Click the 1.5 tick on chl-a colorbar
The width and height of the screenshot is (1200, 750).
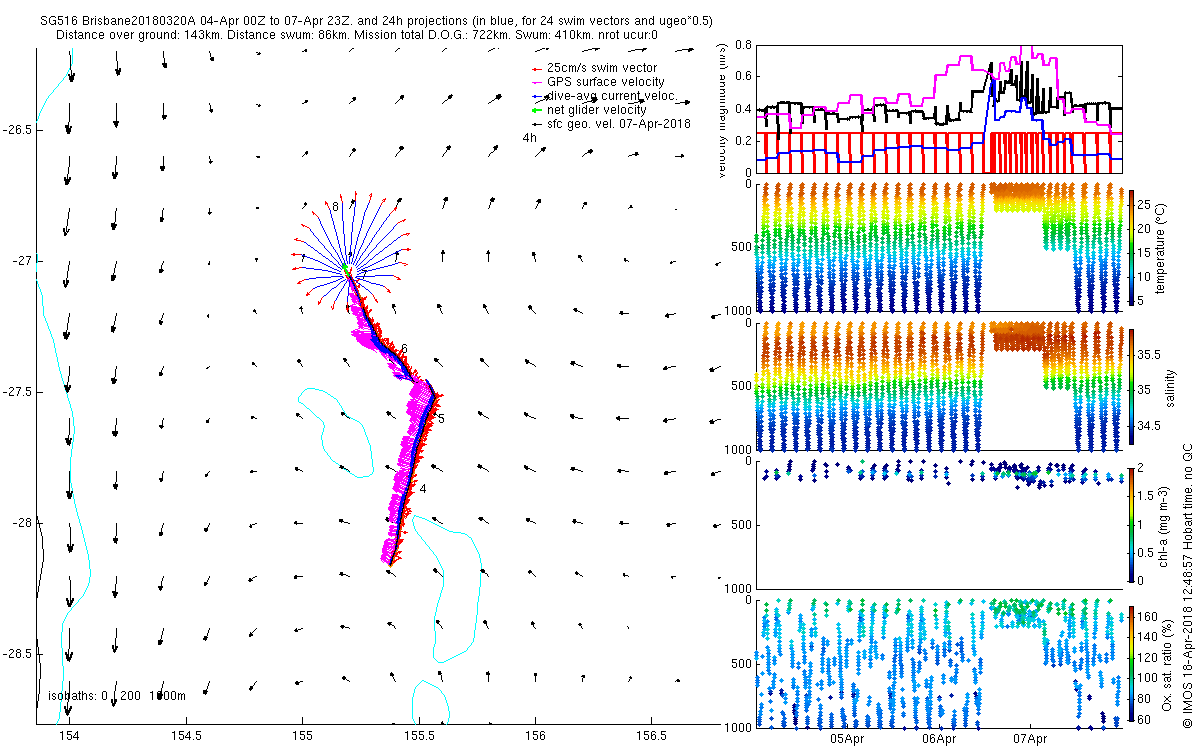(1147, 494)
